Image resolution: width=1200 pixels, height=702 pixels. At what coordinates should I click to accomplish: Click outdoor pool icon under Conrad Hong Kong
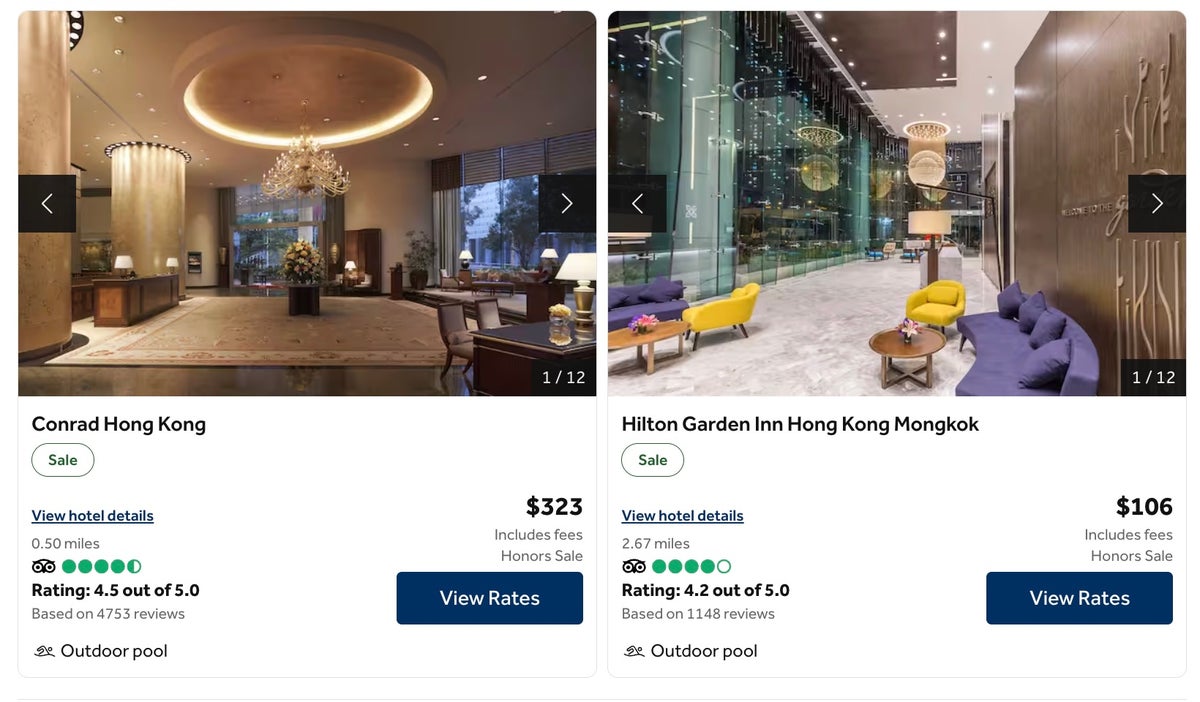[x=44, y=651]
